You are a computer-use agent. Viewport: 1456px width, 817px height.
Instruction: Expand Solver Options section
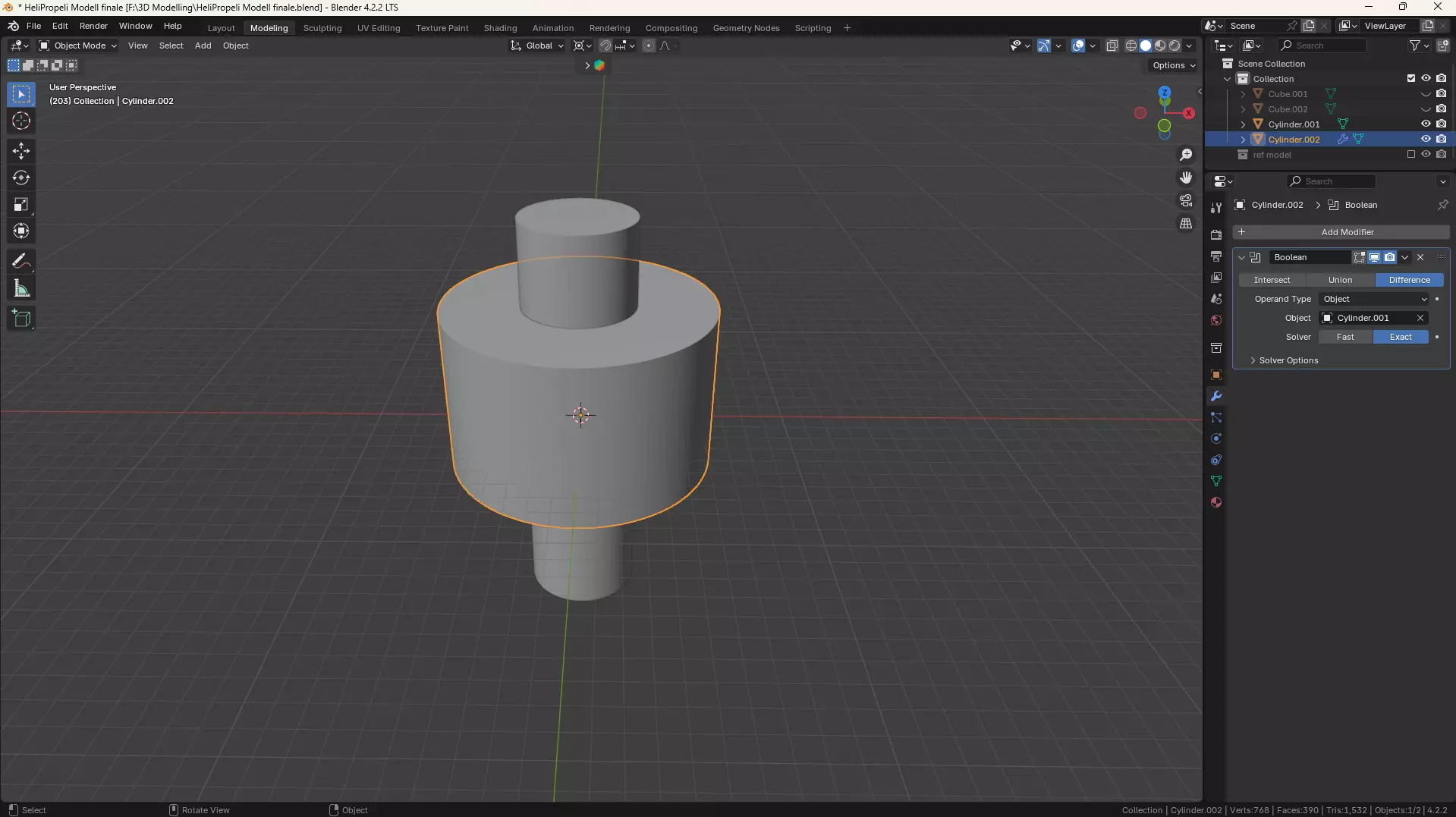pyautogui.click(x=1288, y=360)
